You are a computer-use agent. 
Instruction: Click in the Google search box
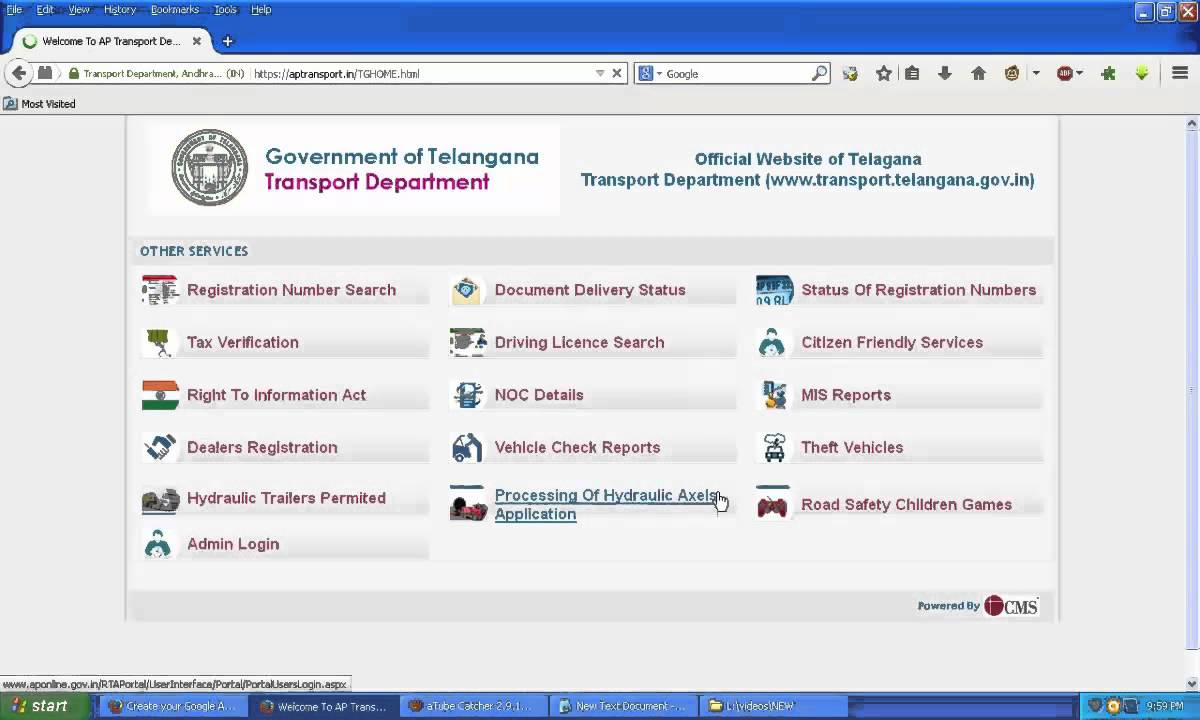pyautogui.click(x=737, y=73)
